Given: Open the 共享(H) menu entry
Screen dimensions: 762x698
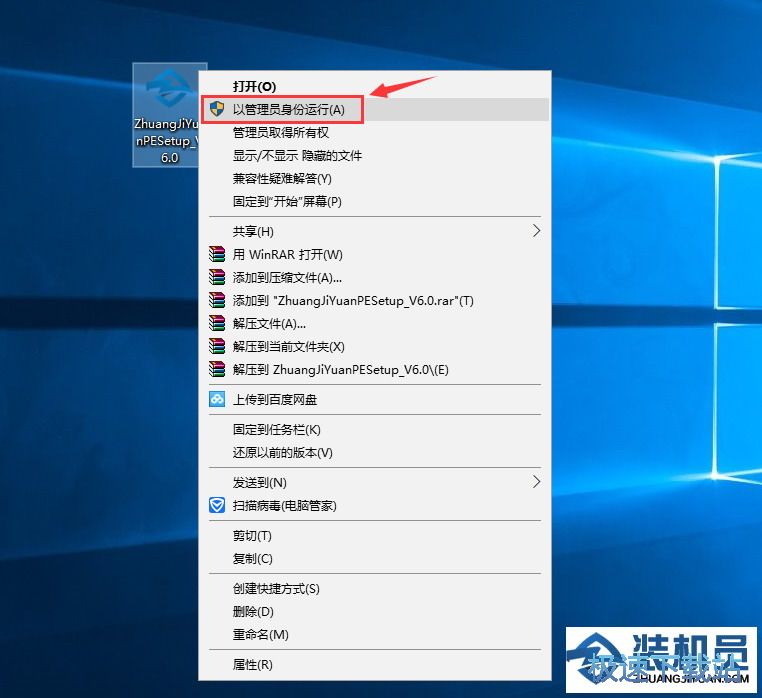Looking at the screenshot, I should [x=374, y=231].
